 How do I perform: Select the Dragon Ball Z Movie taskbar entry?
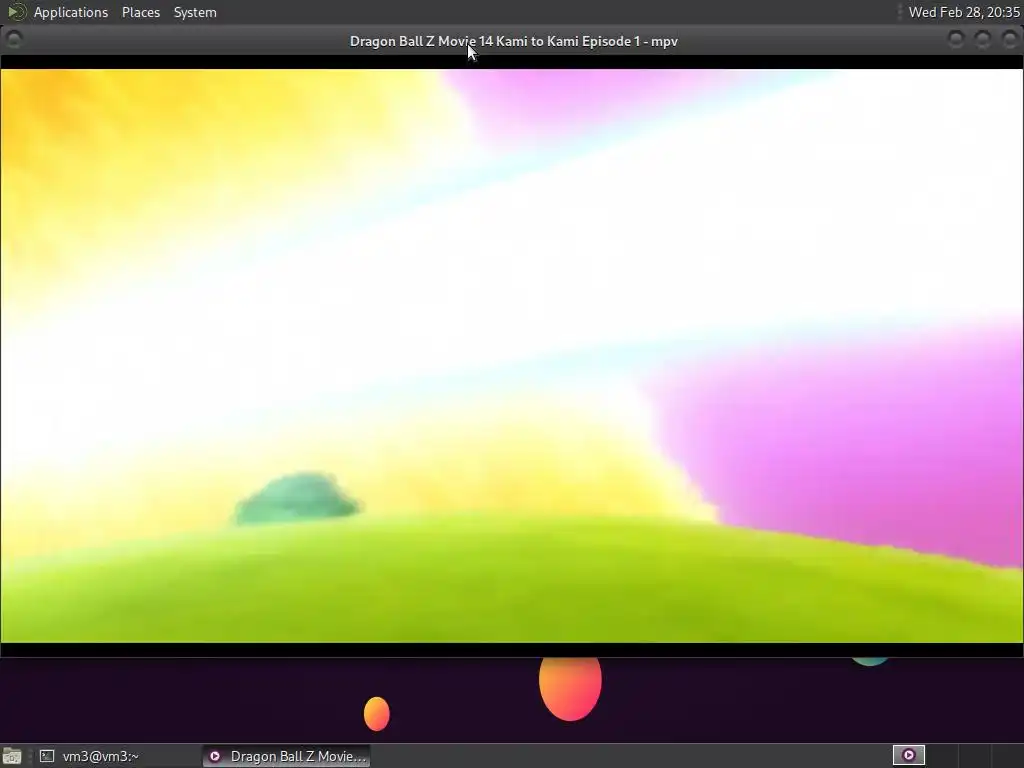(287, 756)
